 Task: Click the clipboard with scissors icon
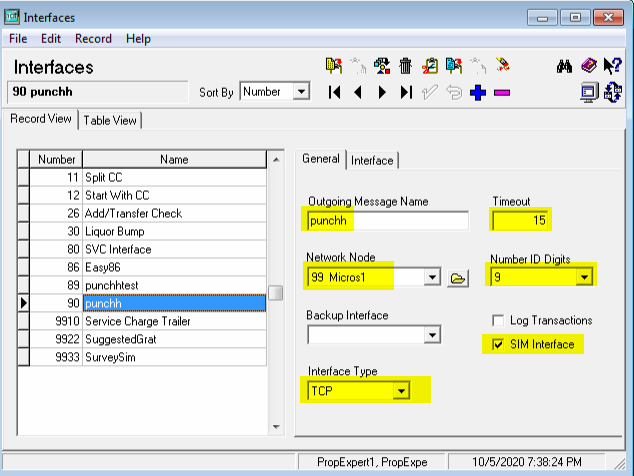(430, 66)
